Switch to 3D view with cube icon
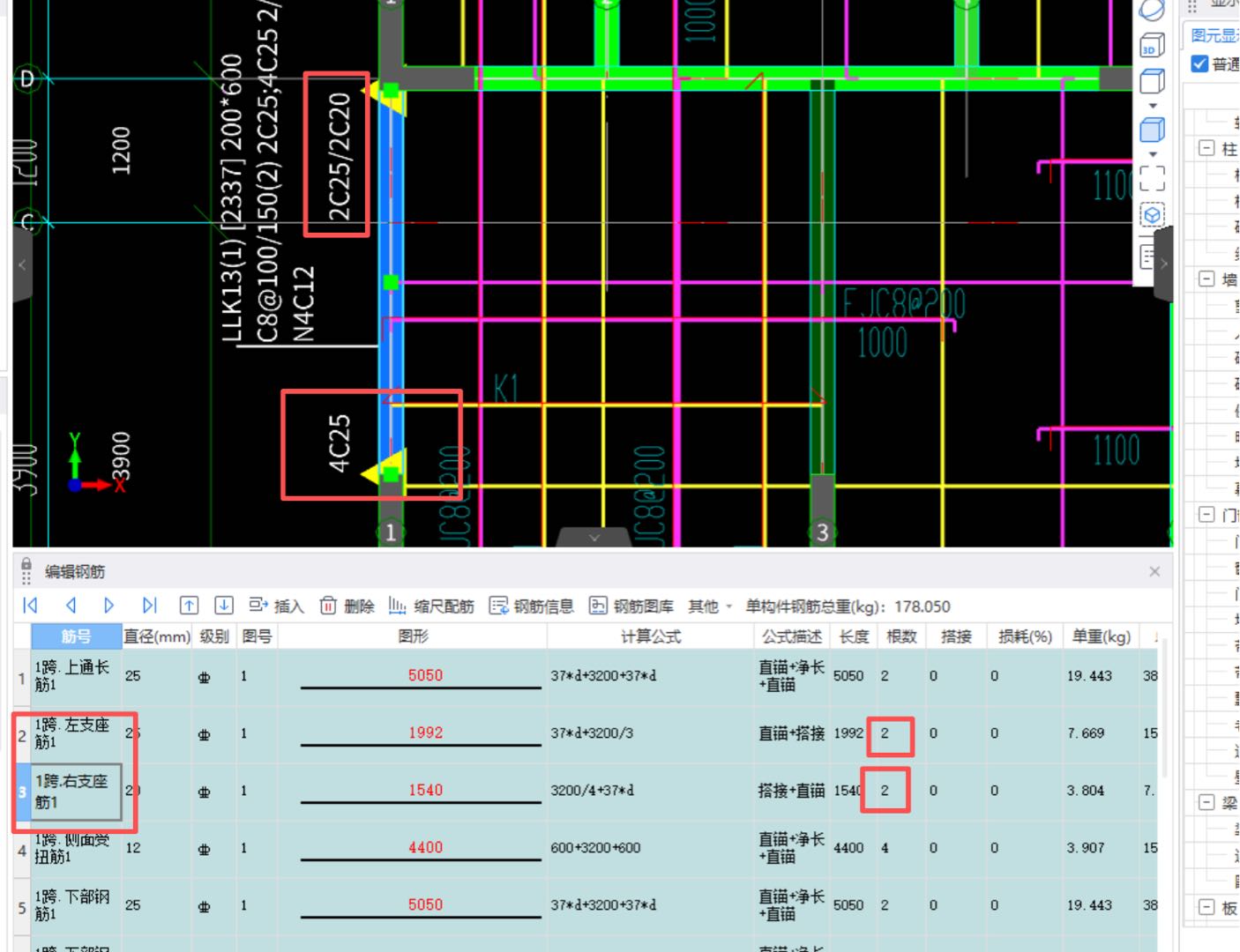Viewport: 1240px width, 952px height. click(x=1152, y=45)
